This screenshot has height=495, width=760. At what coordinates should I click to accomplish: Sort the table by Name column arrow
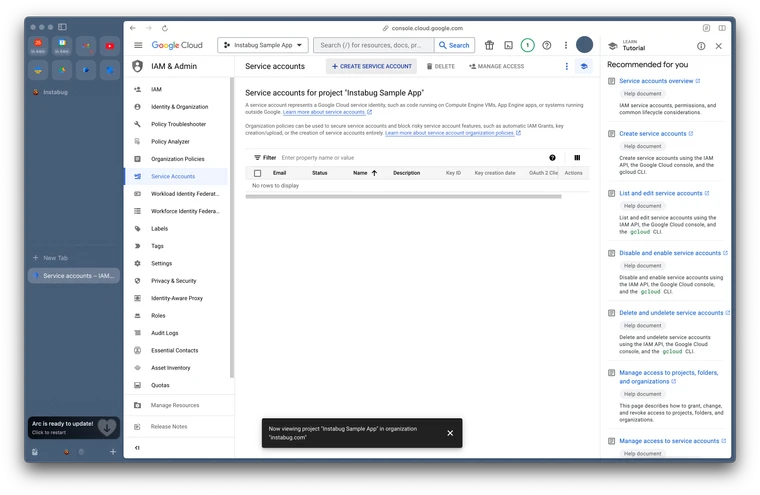[x=374, y=173]
